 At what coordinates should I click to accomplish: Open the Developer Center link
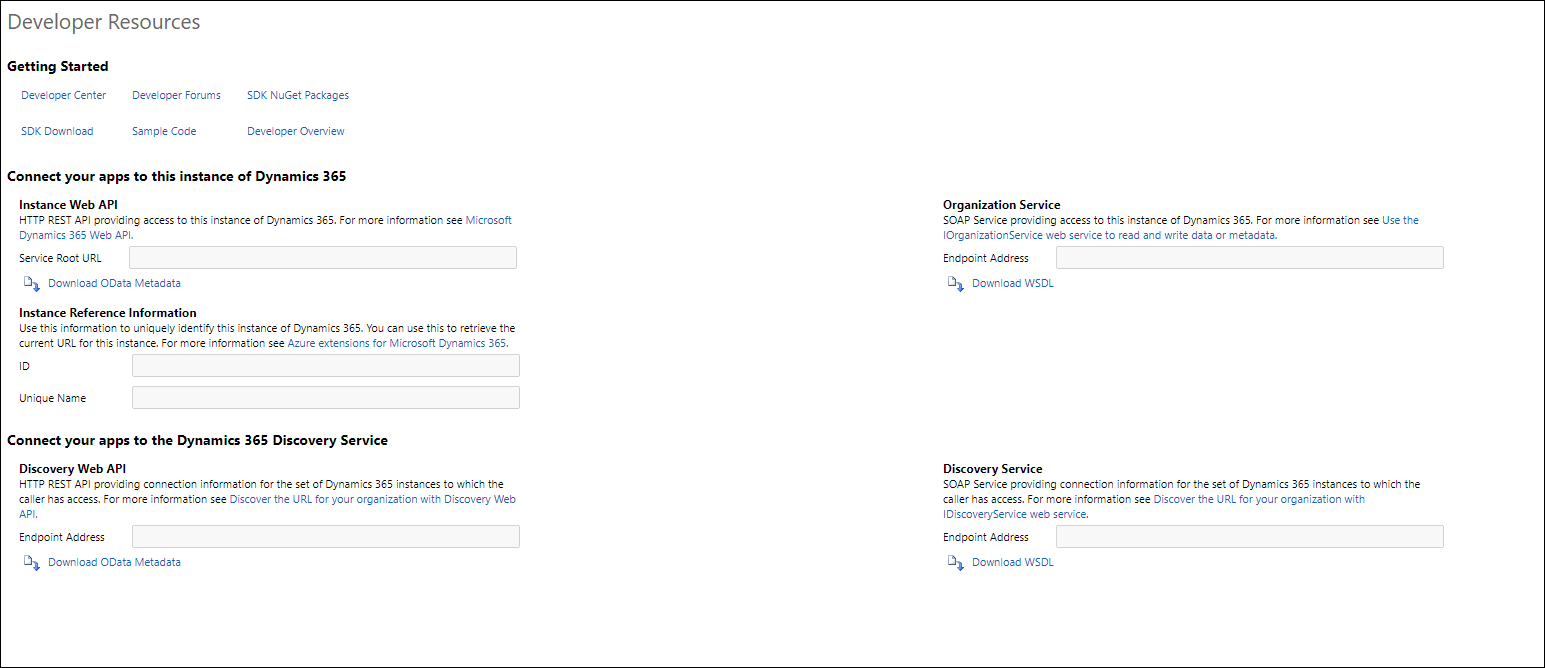click(x=63, y=95)
